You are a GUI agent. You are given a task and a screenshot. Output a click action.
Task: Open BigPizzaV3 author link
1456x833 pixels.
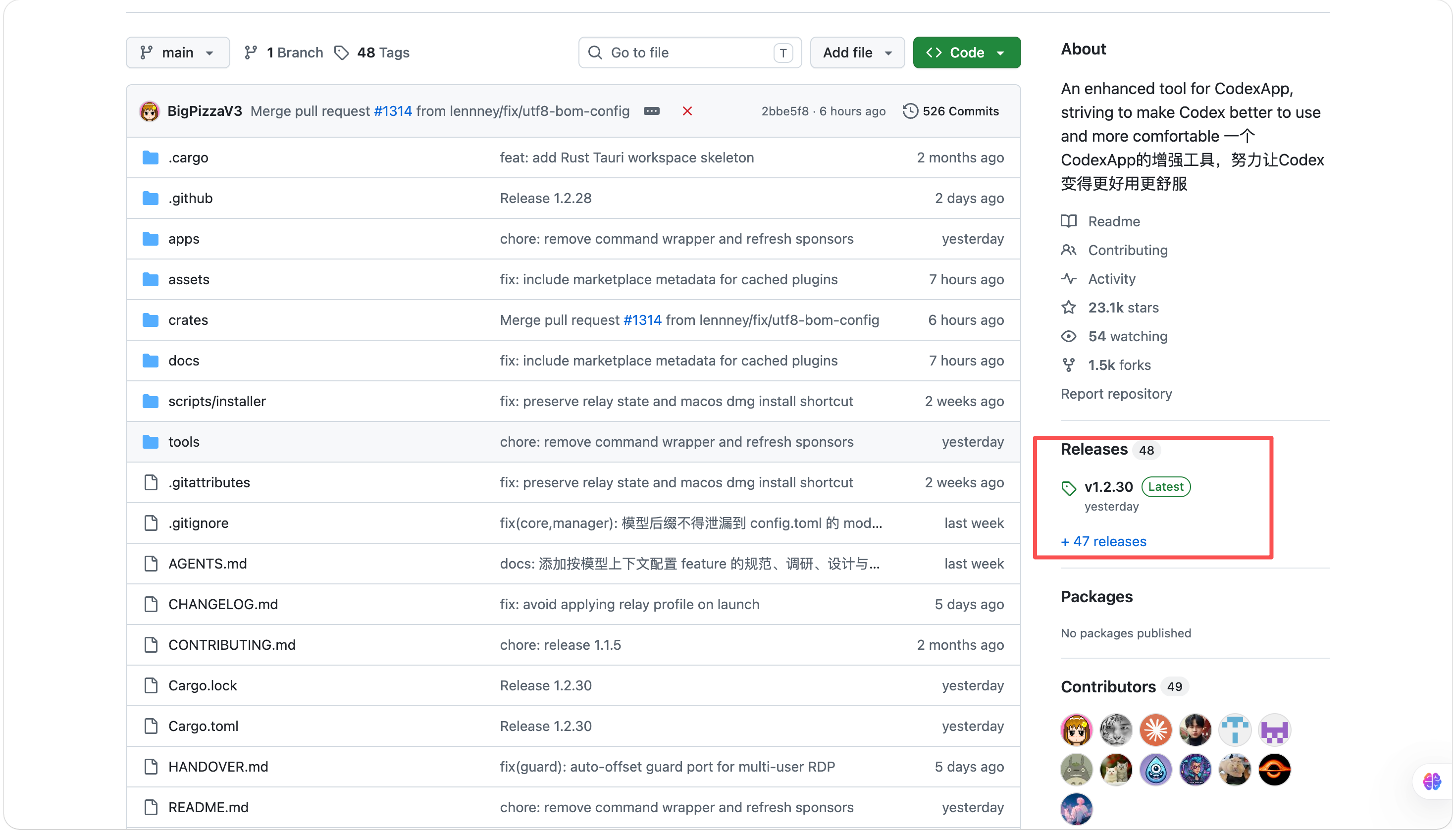[x=204, y=111]
